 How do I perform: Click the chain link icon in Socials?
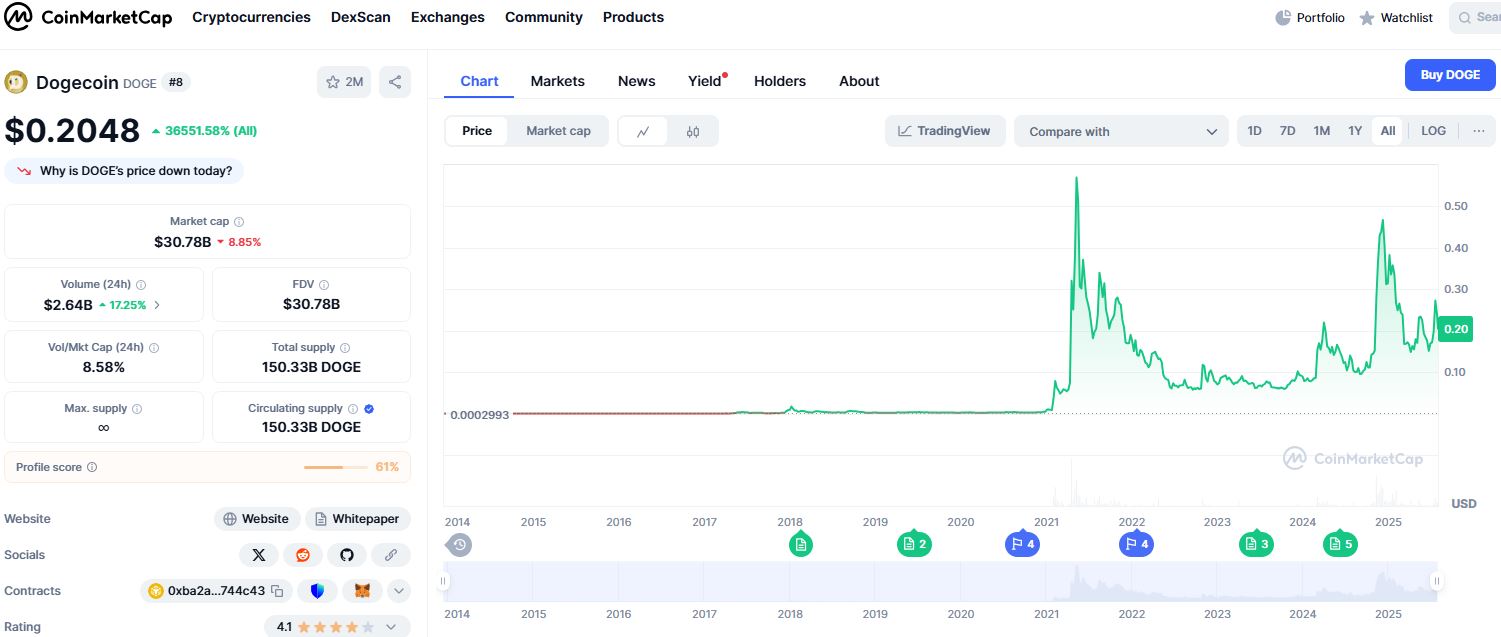point(391,555)
